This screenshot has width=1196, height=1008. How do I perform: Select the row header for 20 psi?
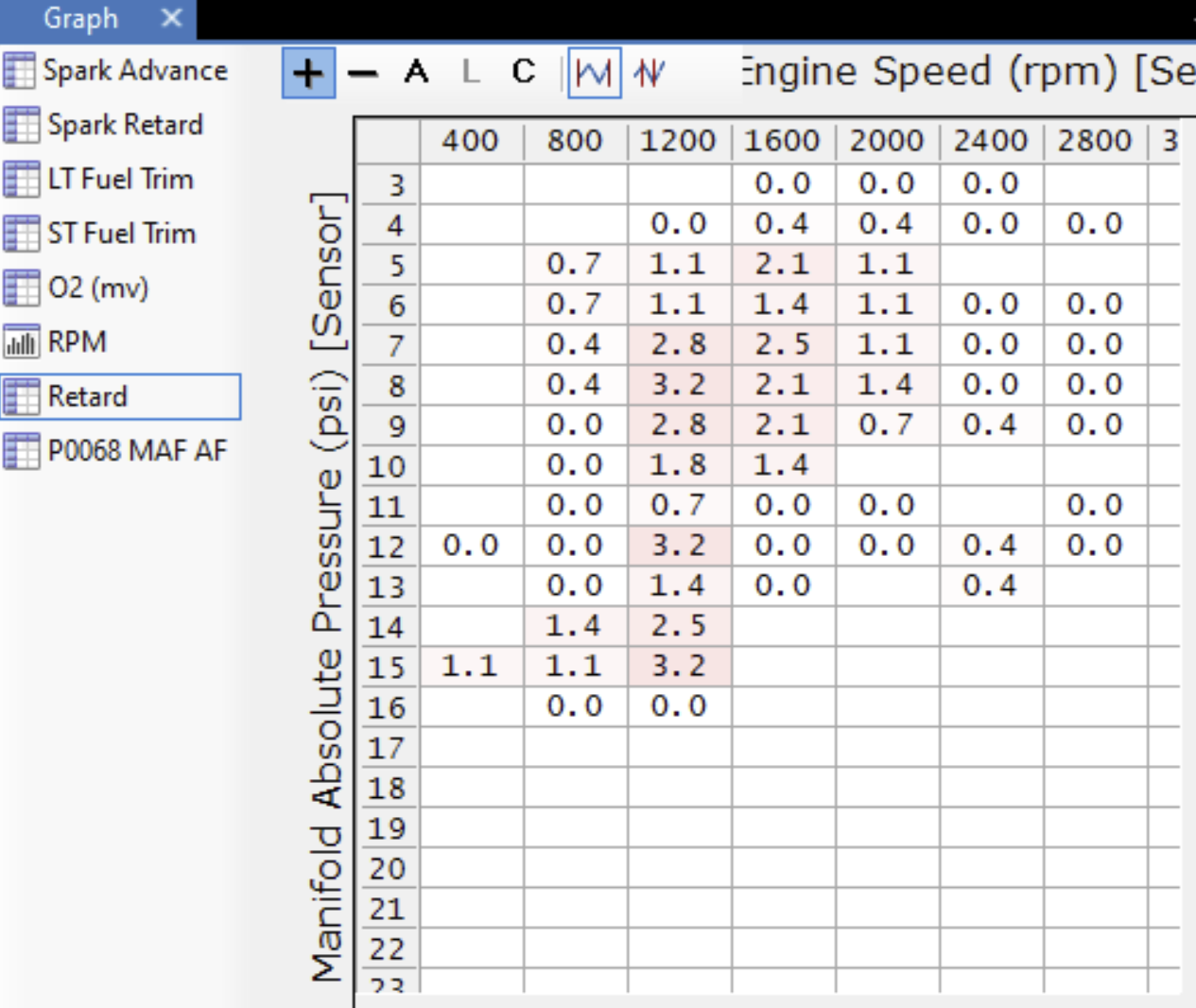coord(389,868)
